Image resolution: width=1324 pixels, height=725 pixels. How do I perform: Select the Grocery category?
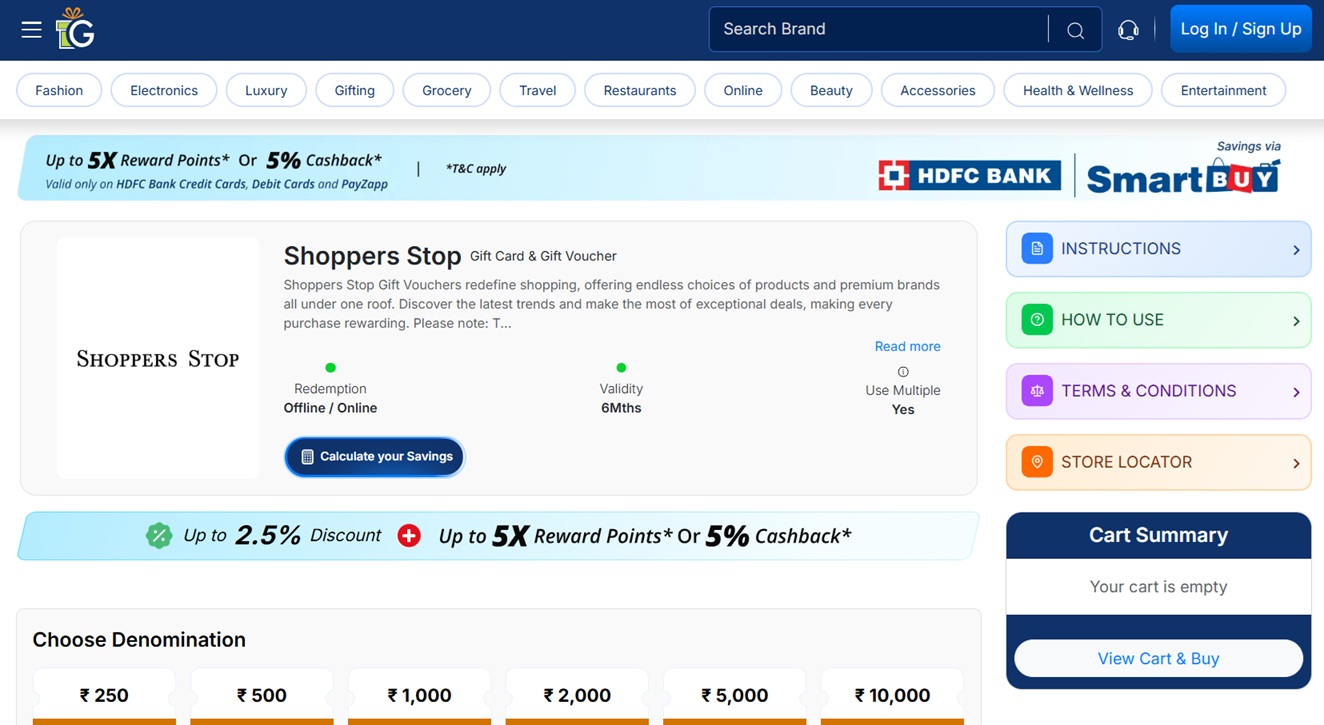447,90
